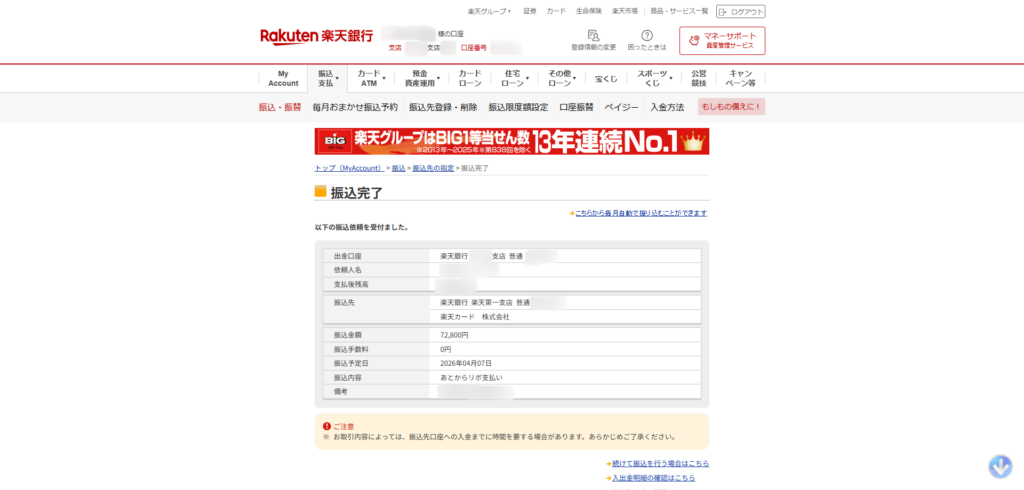Go to My Account tab
This screenshot has width=1024, height=490.
tap(283, 78)
